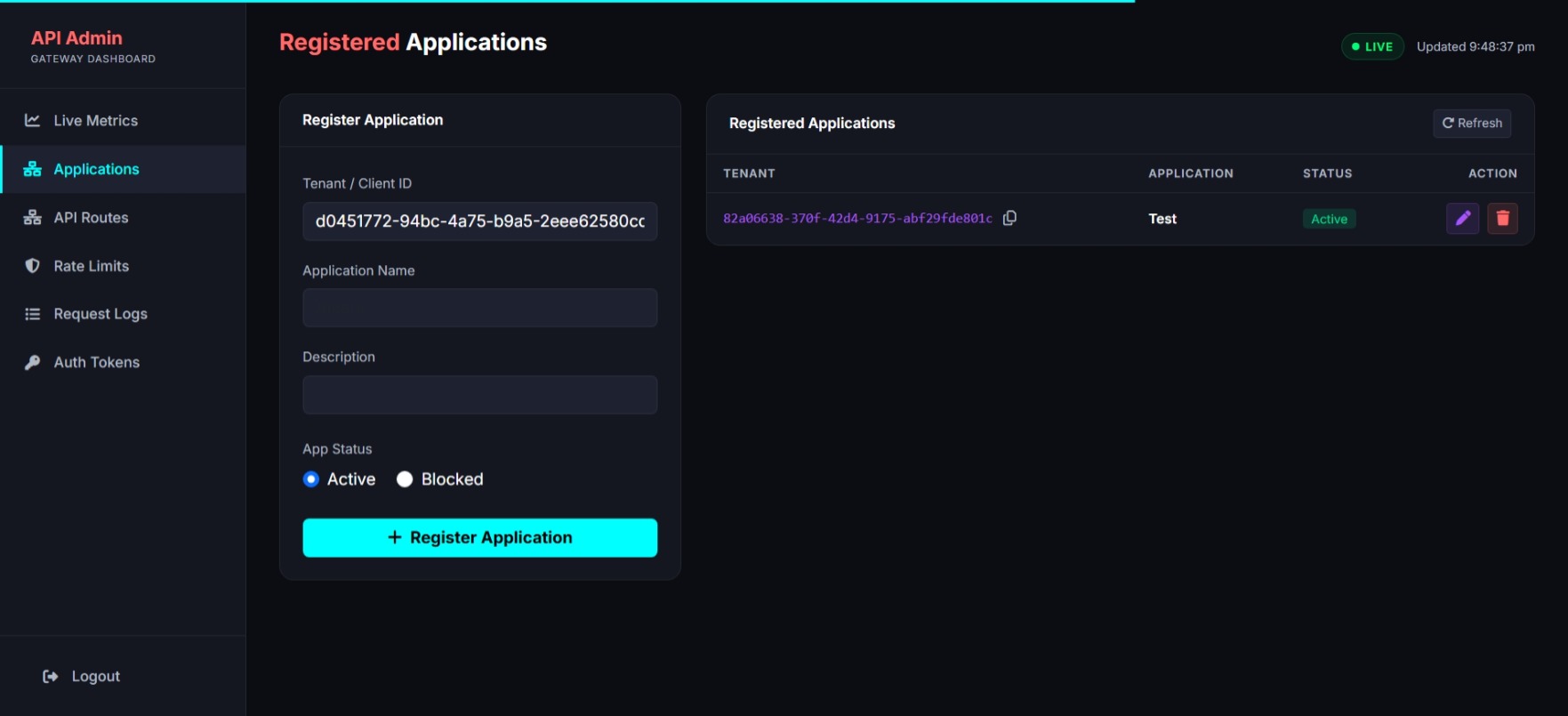Click the TENANT column header
Screen dimensions: 1568x716
click(749, 173)
